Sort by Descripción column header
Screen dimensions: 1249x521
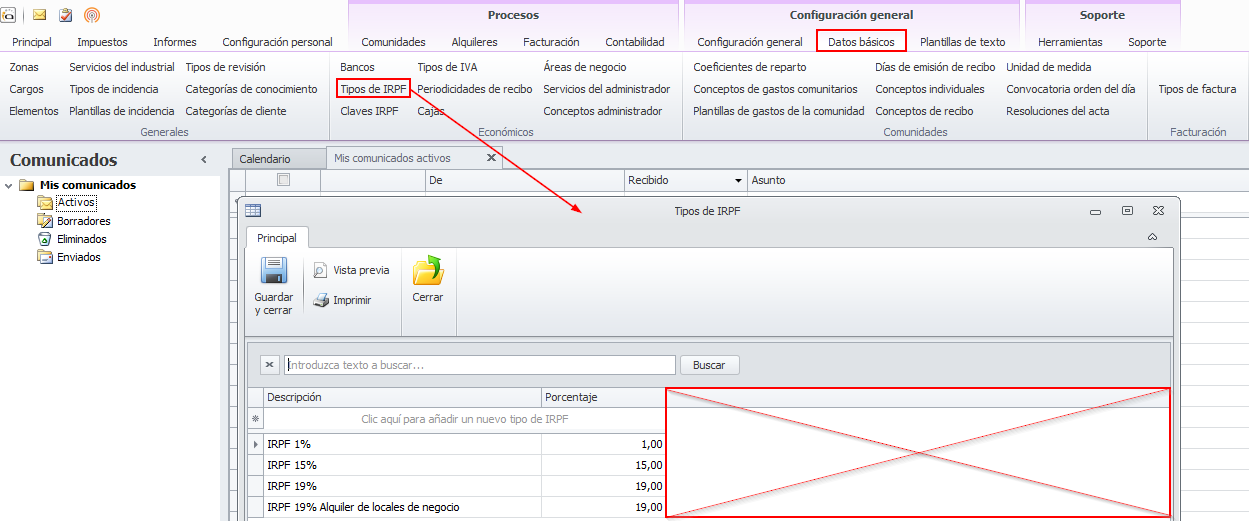point(402,397)
